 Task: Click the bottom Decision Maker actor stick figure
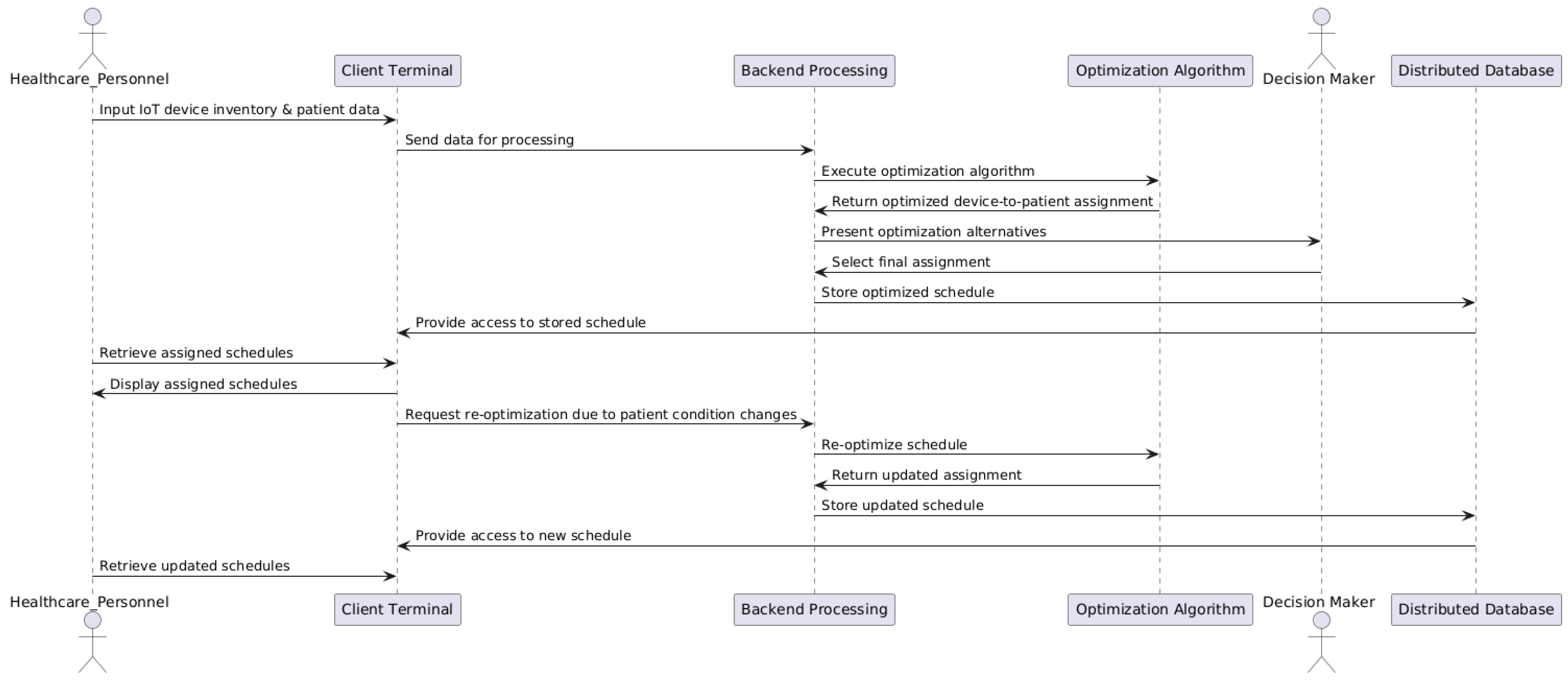coord(1321,642)
